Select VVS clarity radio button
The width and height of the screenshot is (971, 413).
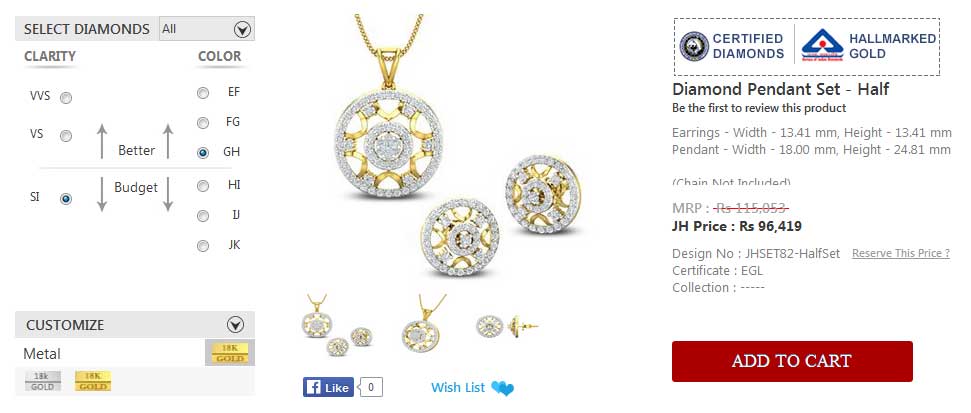[66, 97]
